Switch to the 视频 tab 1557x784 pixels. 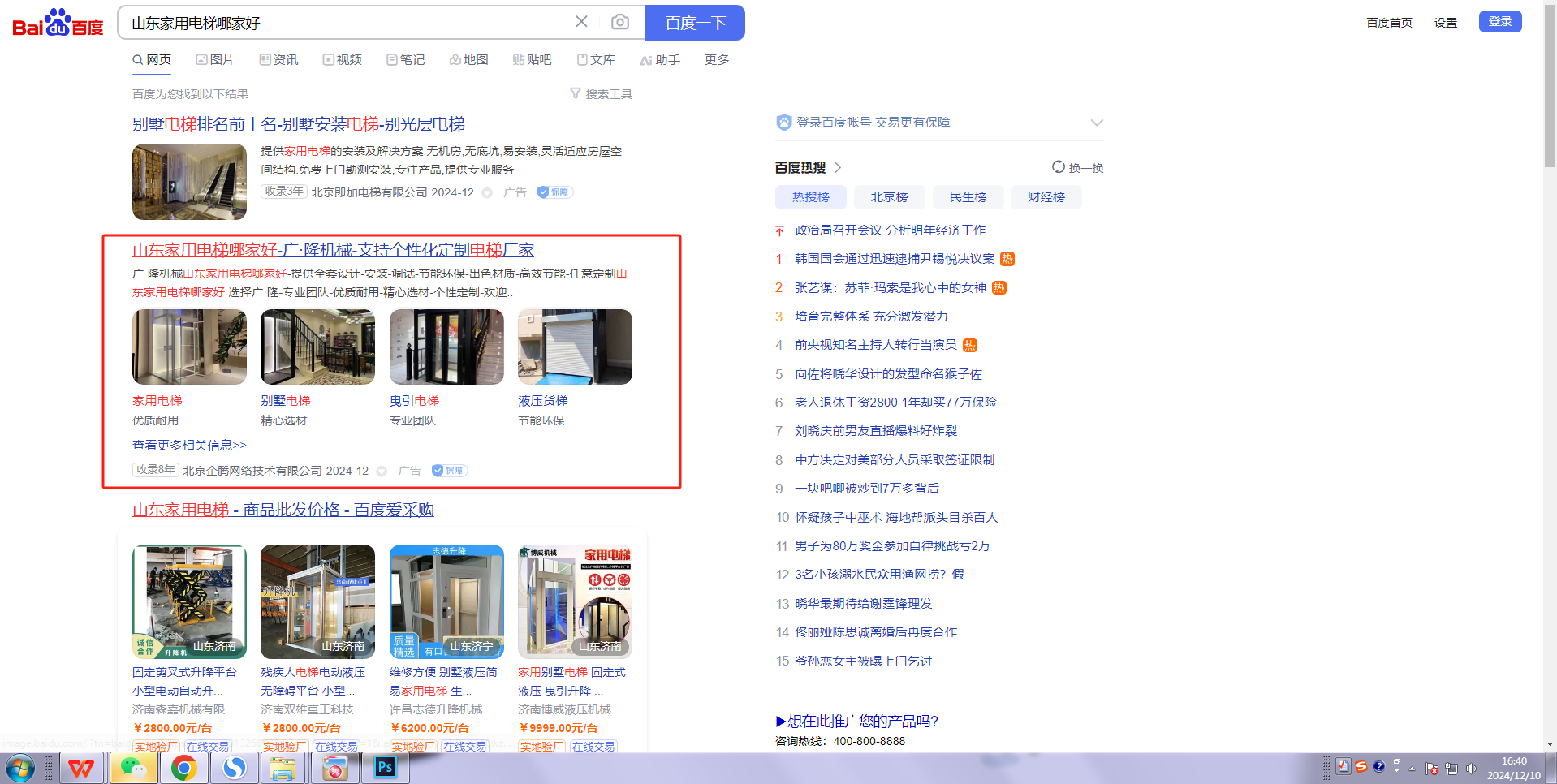[342, 59]
